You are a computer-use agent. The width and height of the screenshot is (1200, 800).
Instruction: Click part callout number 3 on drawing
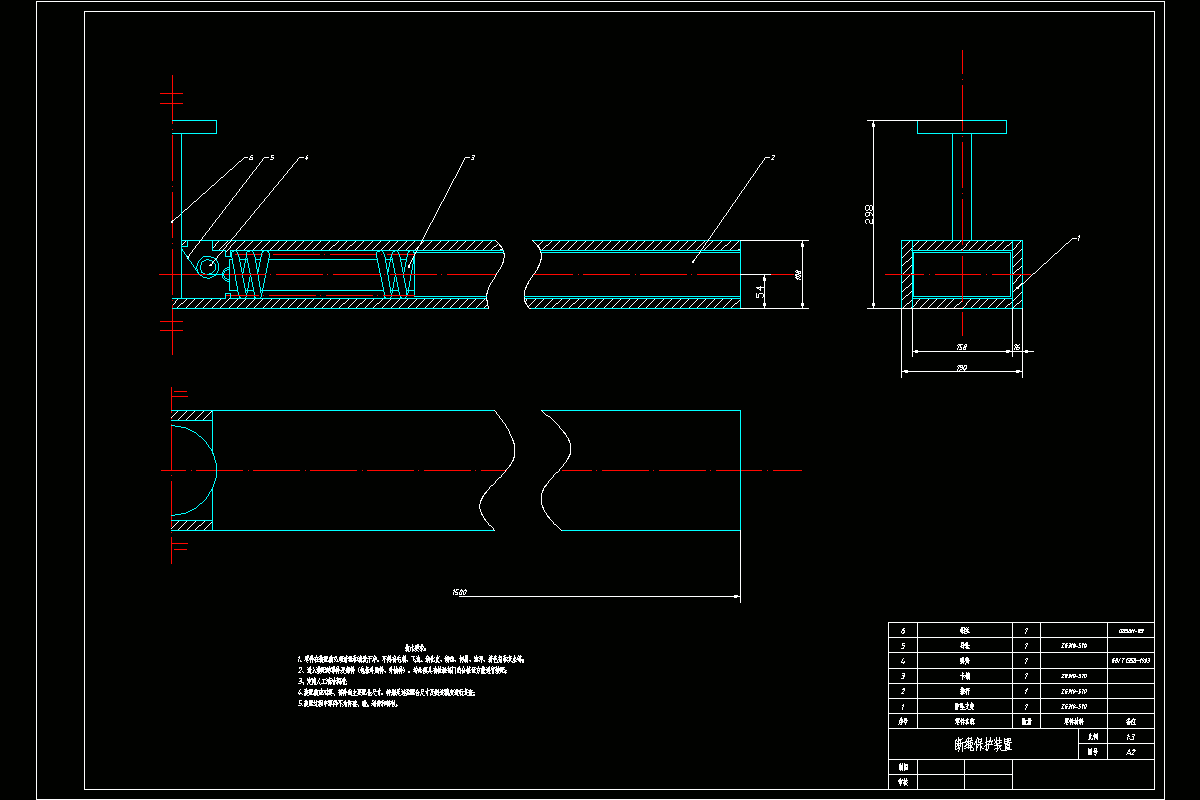click(x=472, y=157)
